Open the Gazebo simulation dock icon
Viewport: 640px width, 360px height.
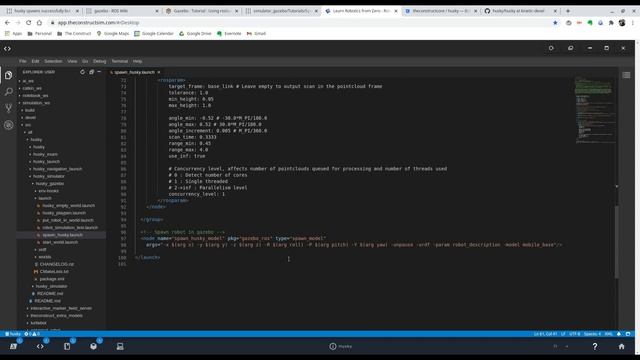click(93, 346)
